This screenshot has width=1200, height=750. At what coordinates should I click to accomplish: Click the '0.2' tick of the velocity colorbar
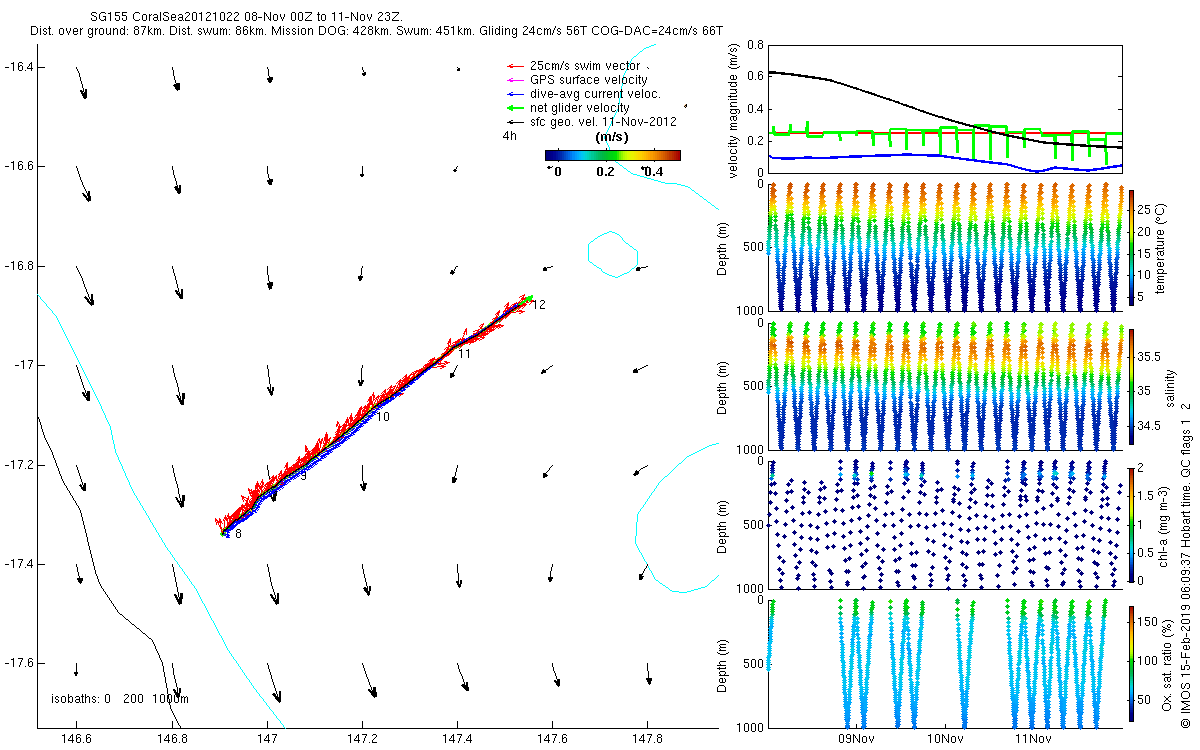[x=604, y=172]
